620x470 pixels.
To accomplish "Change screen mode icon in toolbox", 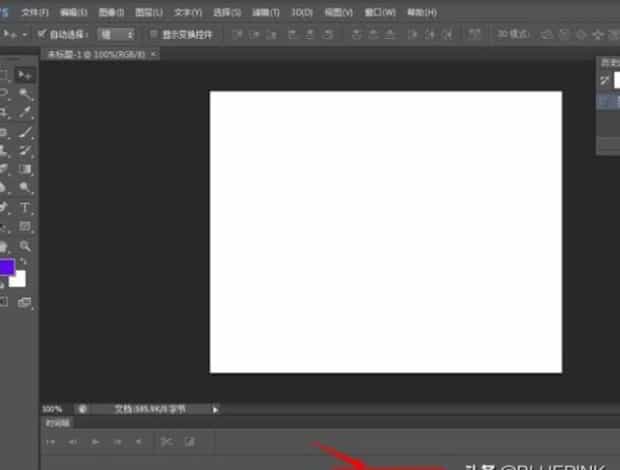I will click(25, 301).
